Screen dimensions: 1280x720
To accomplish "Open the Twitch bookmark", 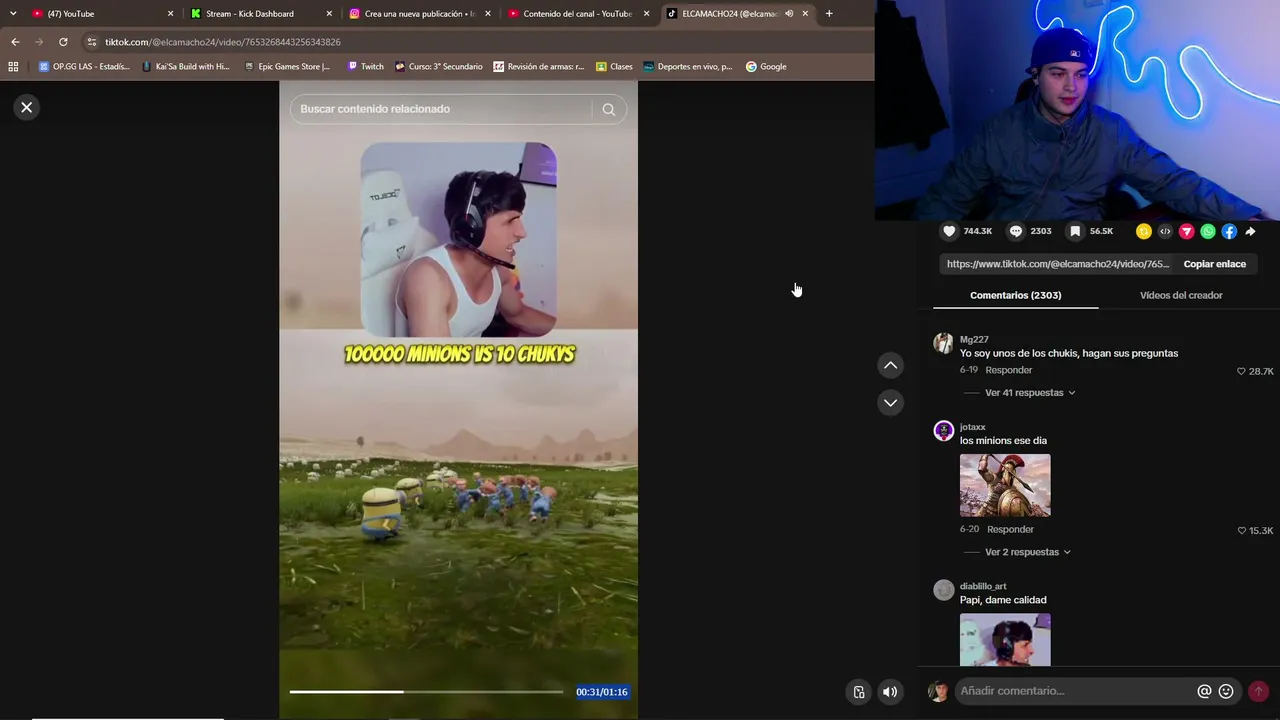I will pos(365,67).
